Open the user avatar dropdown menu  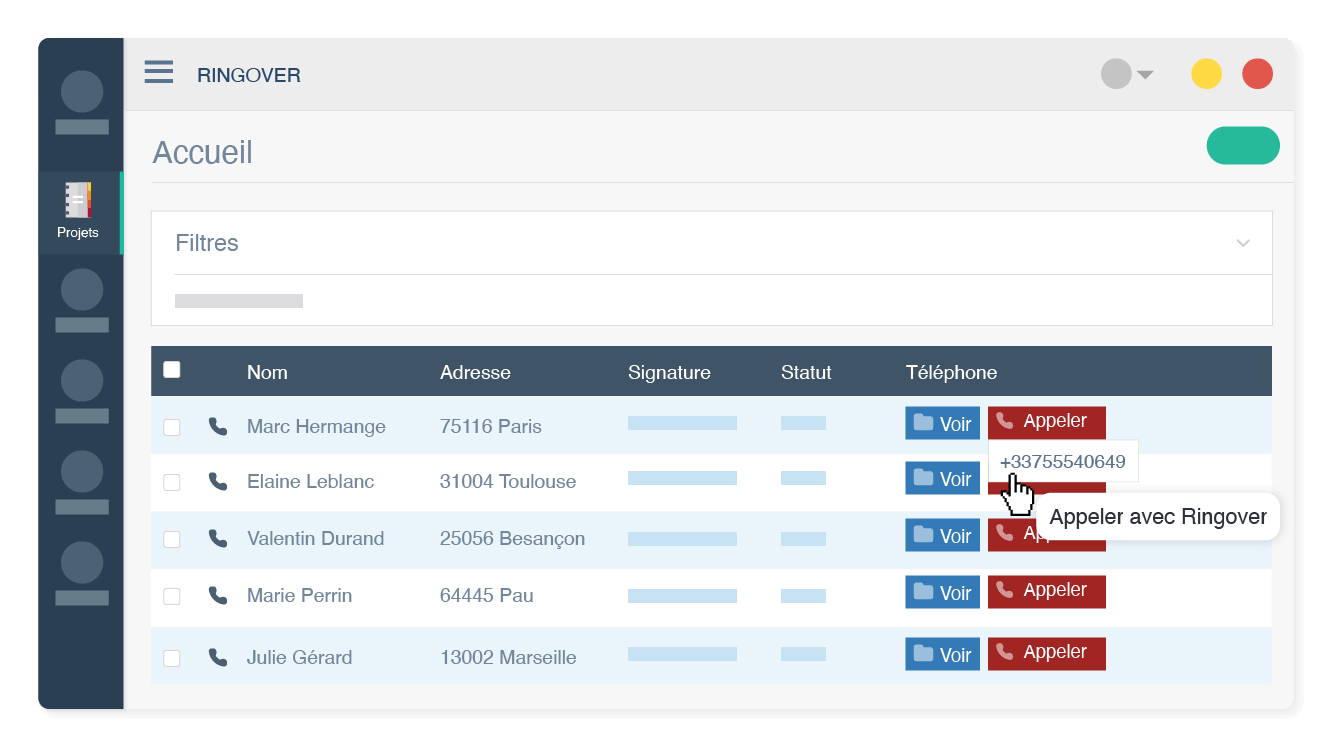pyautogui.click(x=1125, y=73)
